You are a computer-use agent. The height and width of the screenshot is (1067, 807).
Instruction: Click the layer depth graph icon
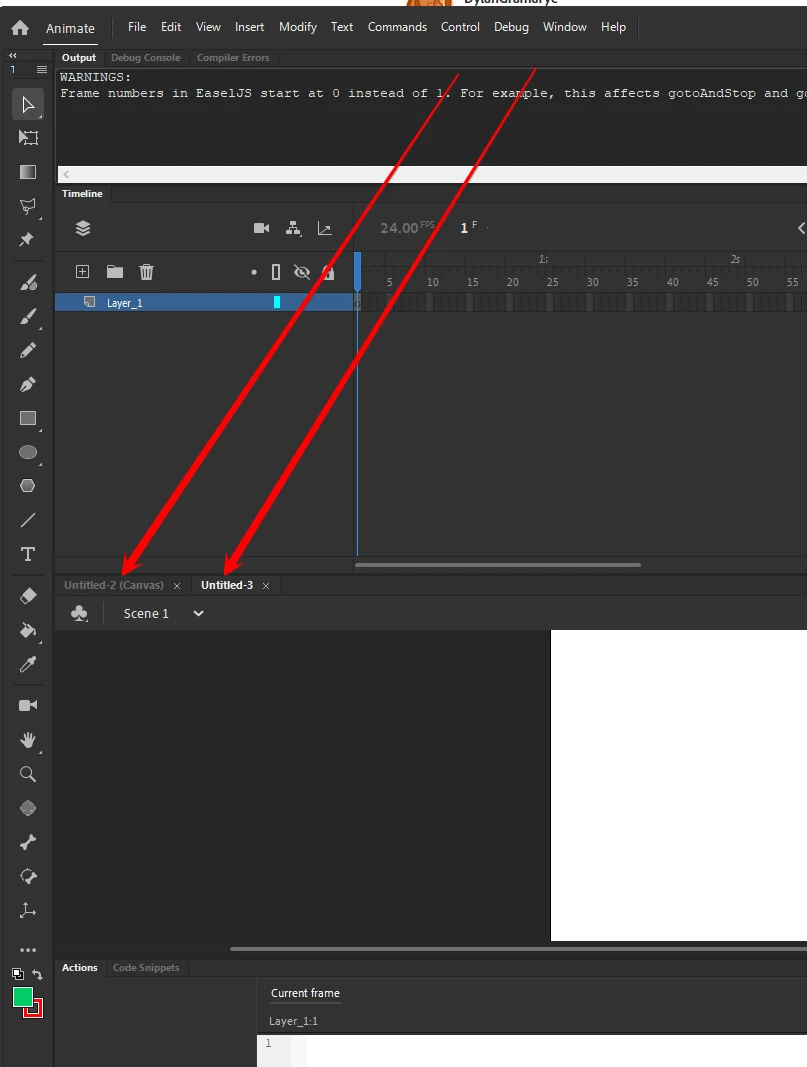click(325, 229)
